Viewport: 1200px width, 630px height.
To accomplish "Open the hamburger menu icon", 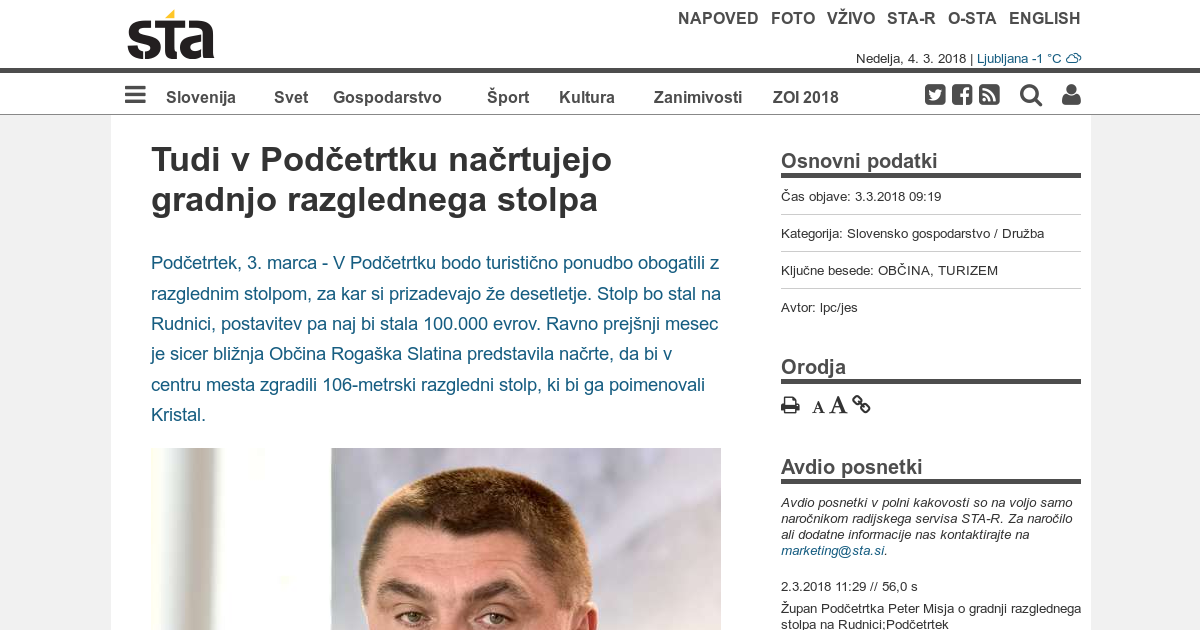I will pos(135,95).
